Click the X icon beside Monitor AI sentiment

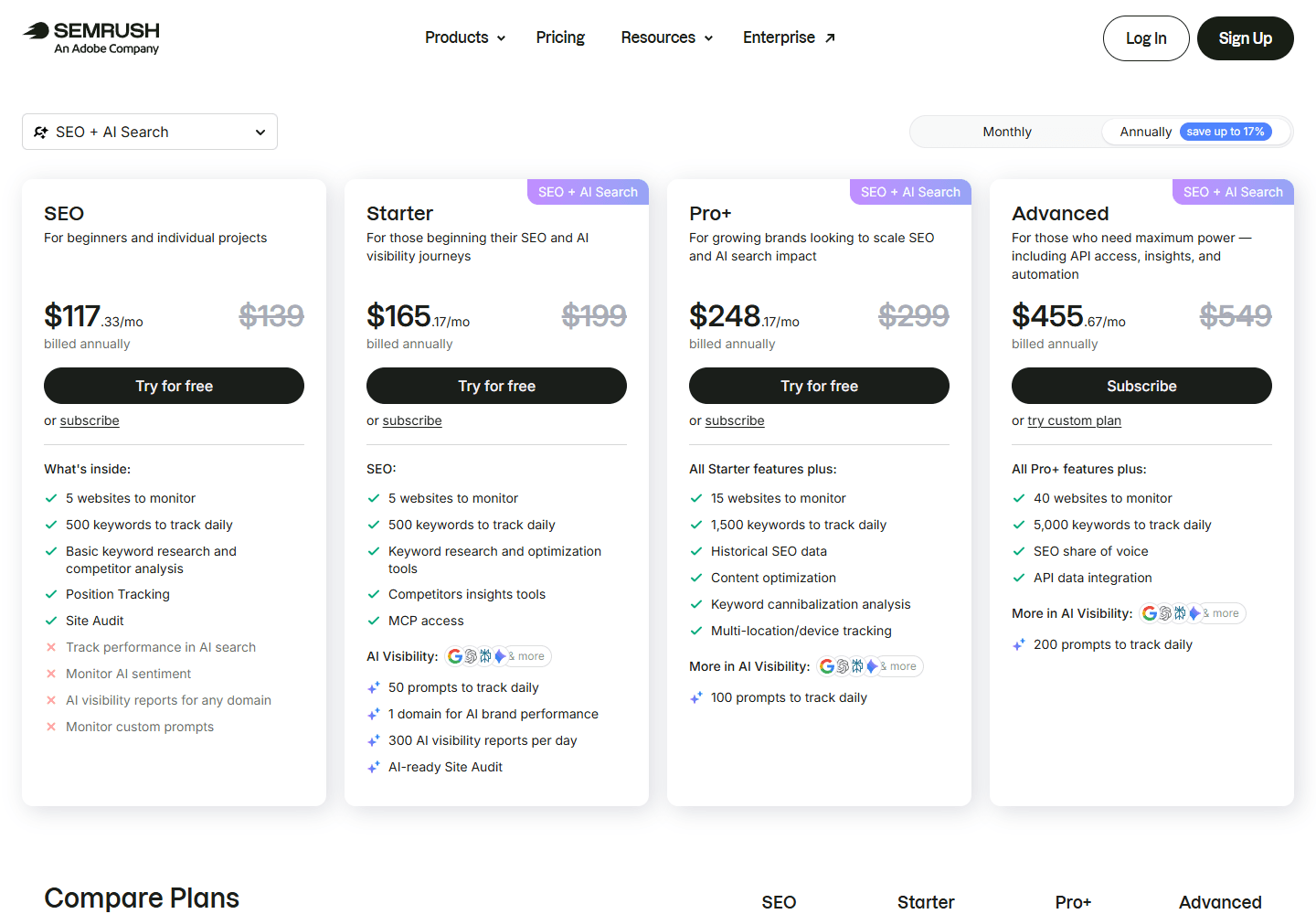click(x=51, y=674)
